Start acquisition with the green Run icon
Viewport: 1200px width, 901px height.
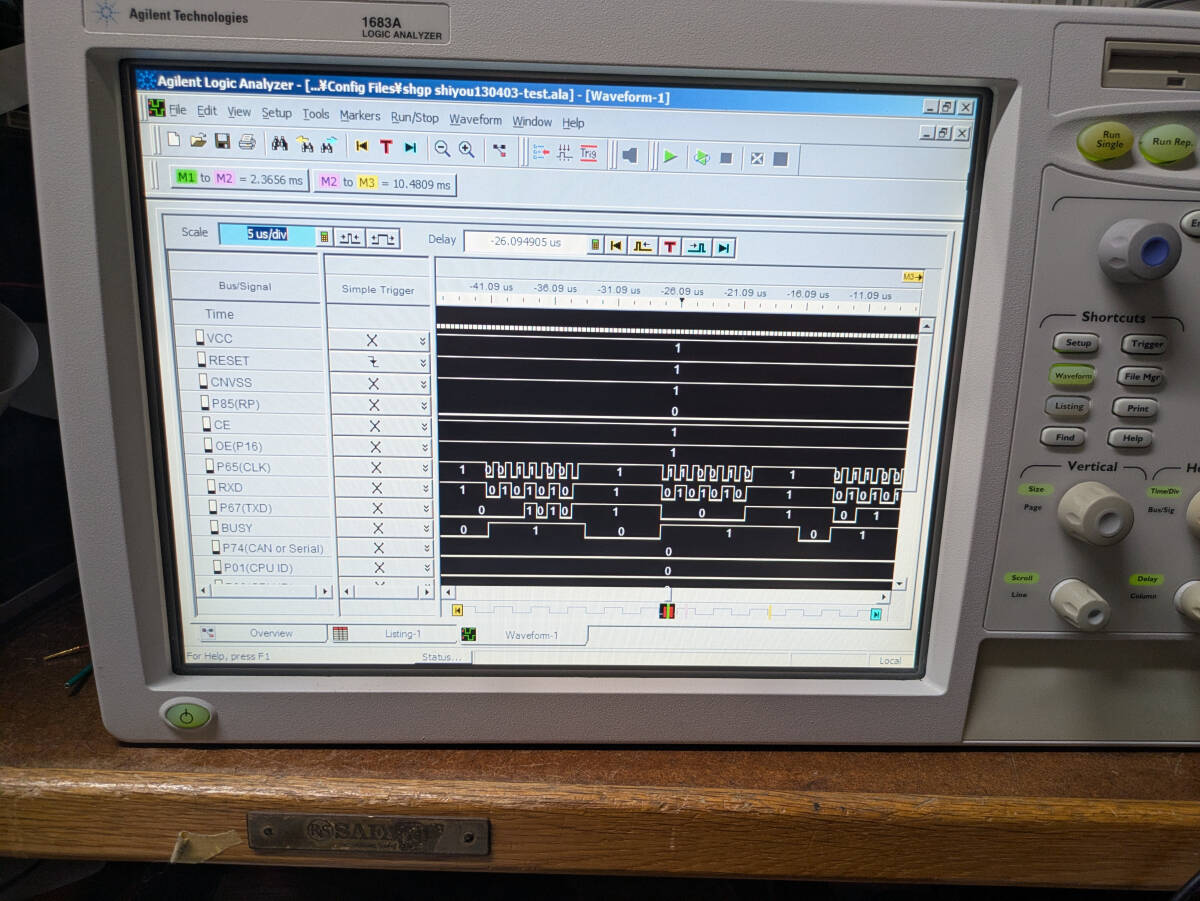[x=670, y=157]
